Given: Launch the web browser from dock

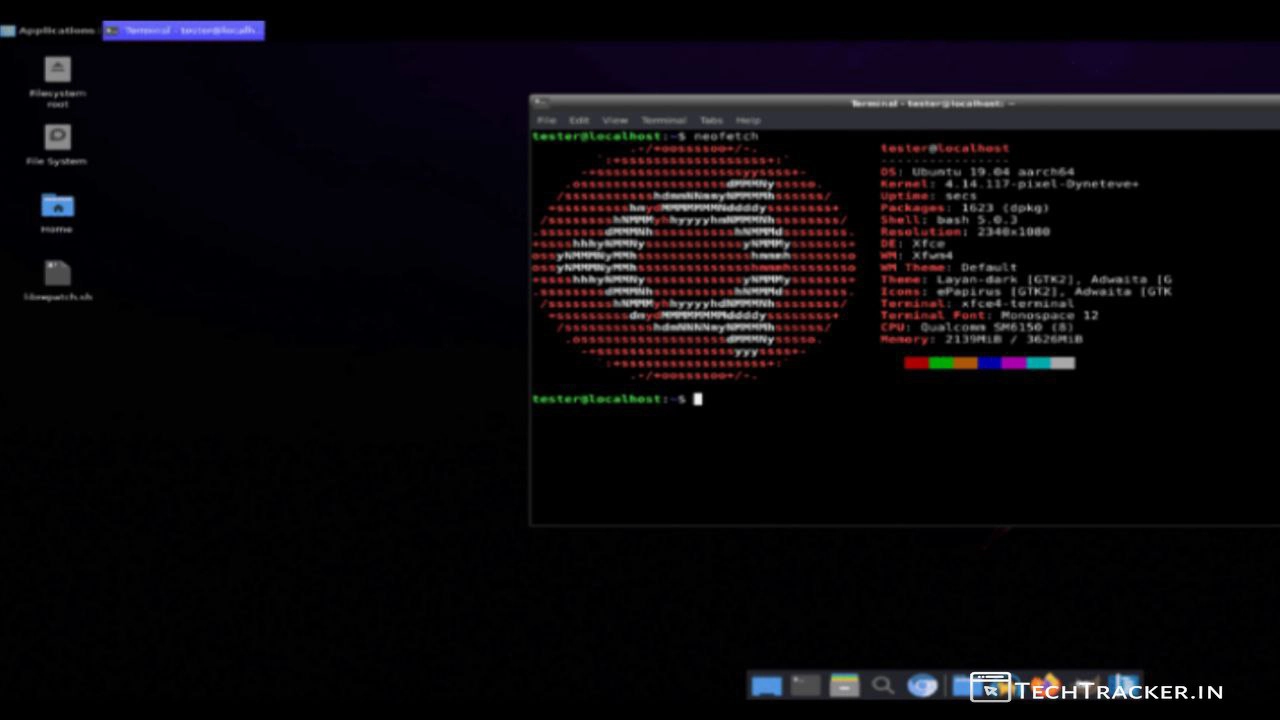Looking at the screenshot, I should (922, 685).
